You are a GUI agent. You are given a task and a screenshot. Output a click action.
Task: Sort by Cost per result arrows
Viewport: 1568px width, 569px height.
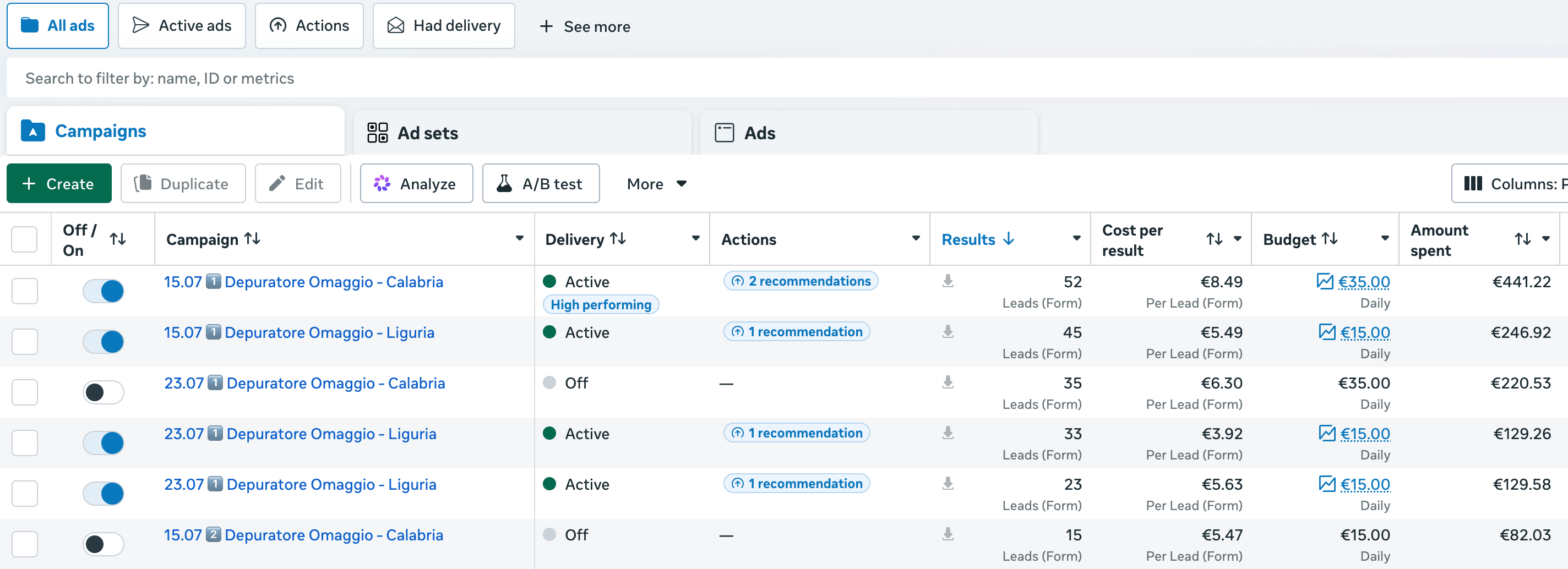click(1215, 239)
